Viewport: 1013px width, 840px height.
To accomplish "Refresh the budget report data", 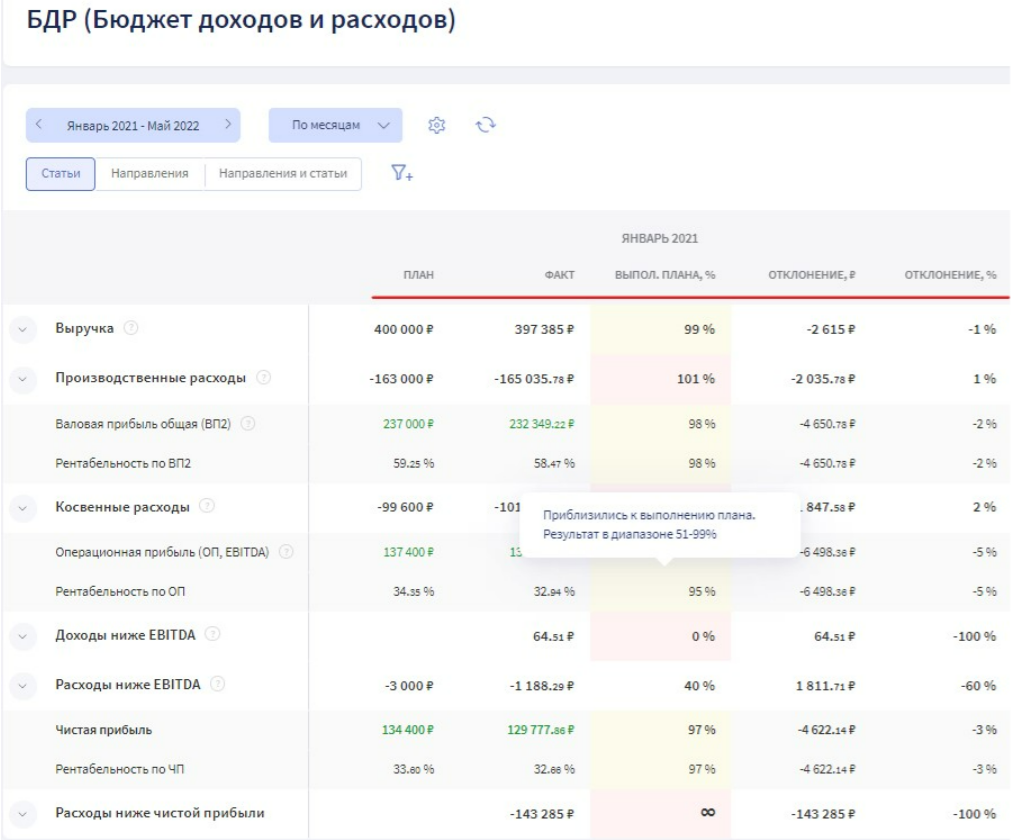I will 486,125.
